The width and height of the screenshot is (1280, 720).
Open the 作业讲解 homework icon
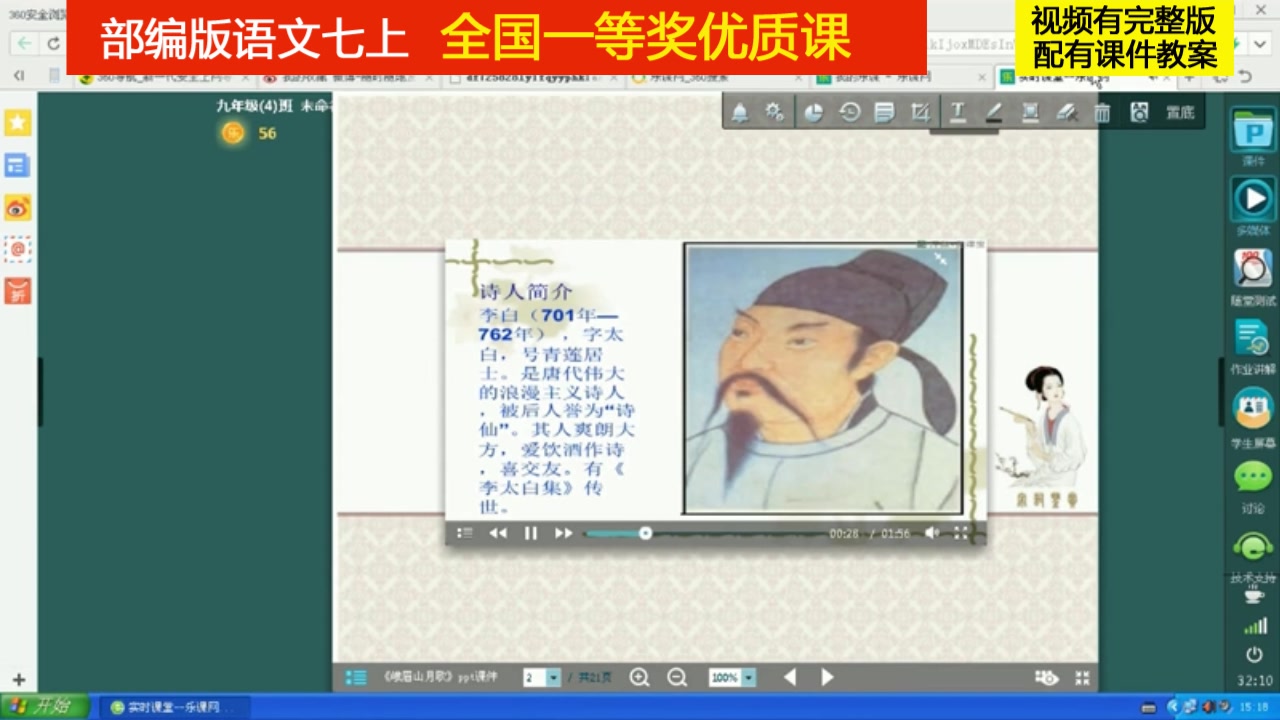point(1253,338)
